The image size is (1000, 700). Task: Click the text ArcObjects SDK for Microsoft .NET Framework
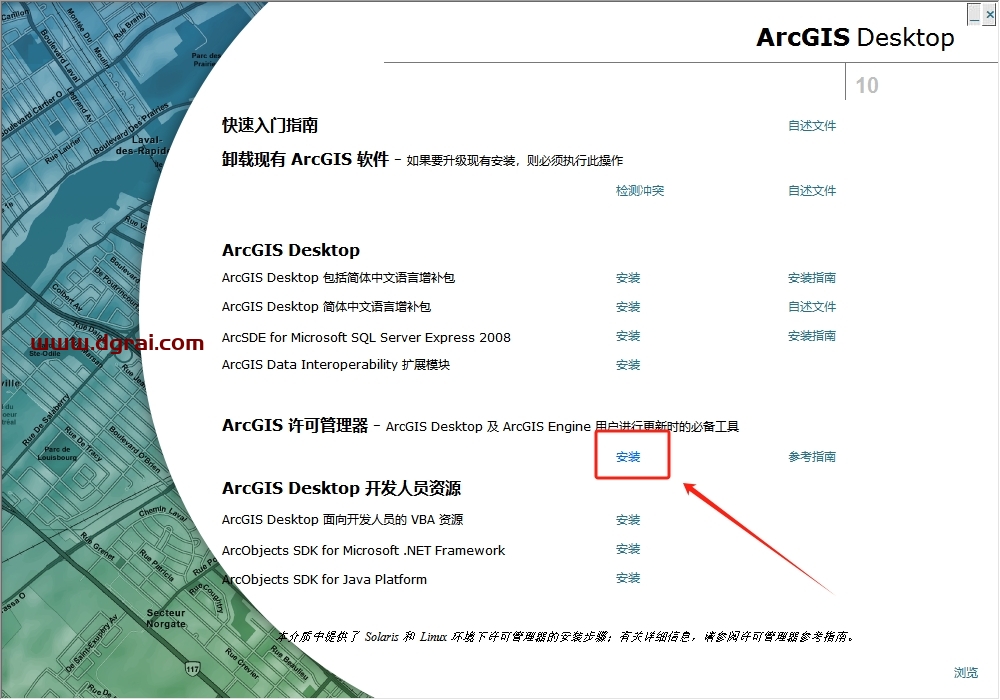(363, 550)
